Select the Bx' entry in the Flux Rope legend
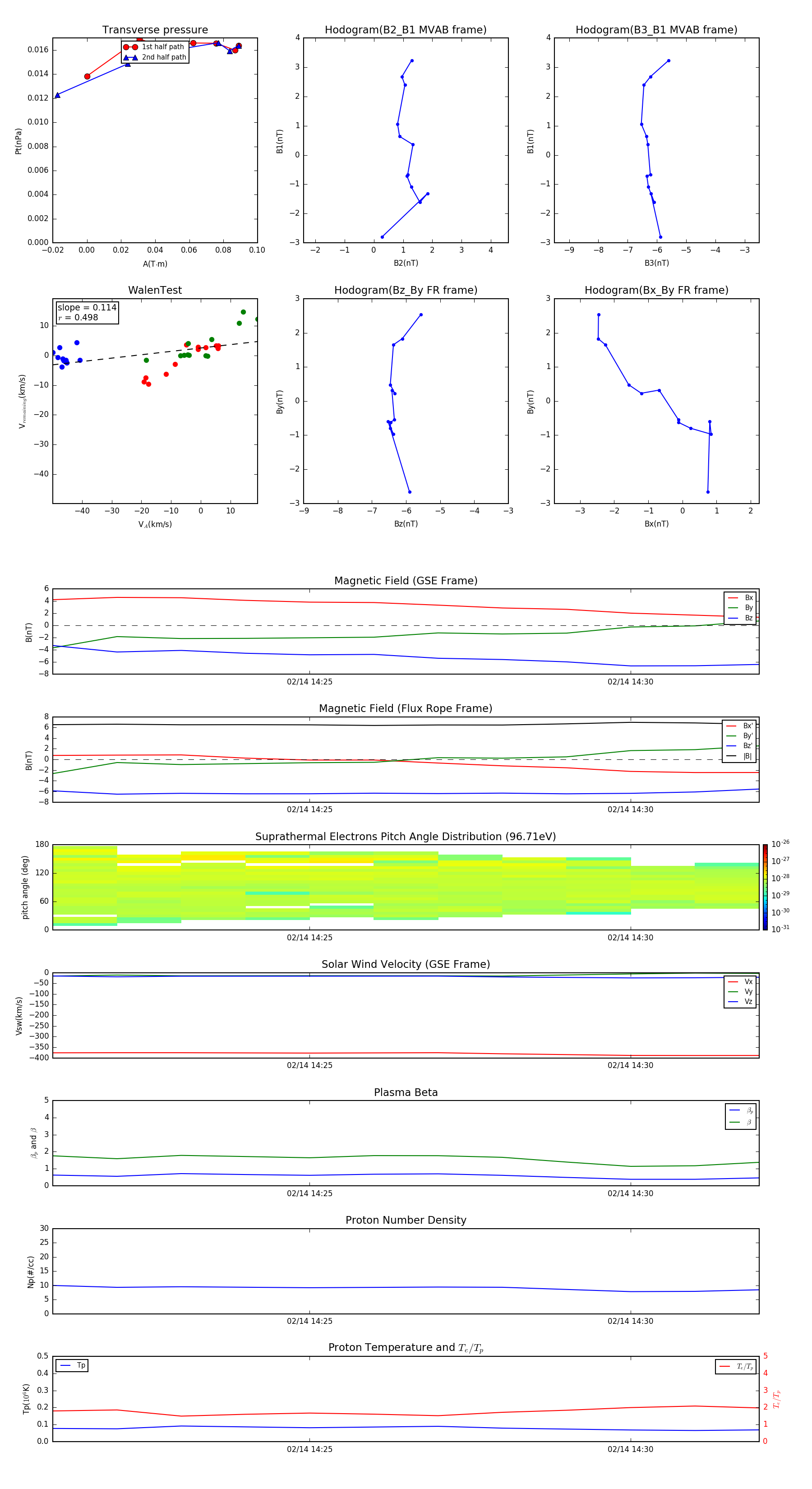The height and width of the screenshot is (1489, 812). [x=739, y=726]
